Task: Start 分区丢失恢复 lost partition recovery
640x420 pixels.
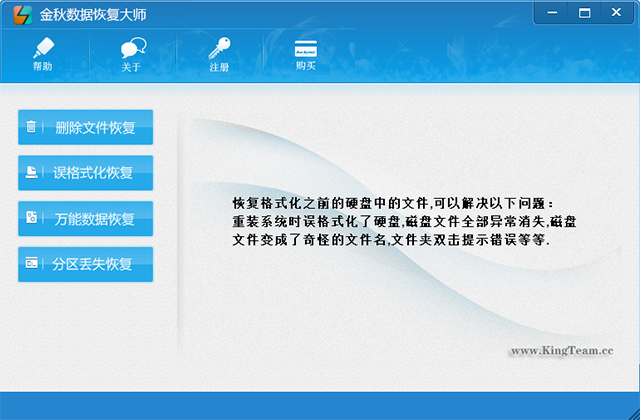Action: (x=86, y=264)
